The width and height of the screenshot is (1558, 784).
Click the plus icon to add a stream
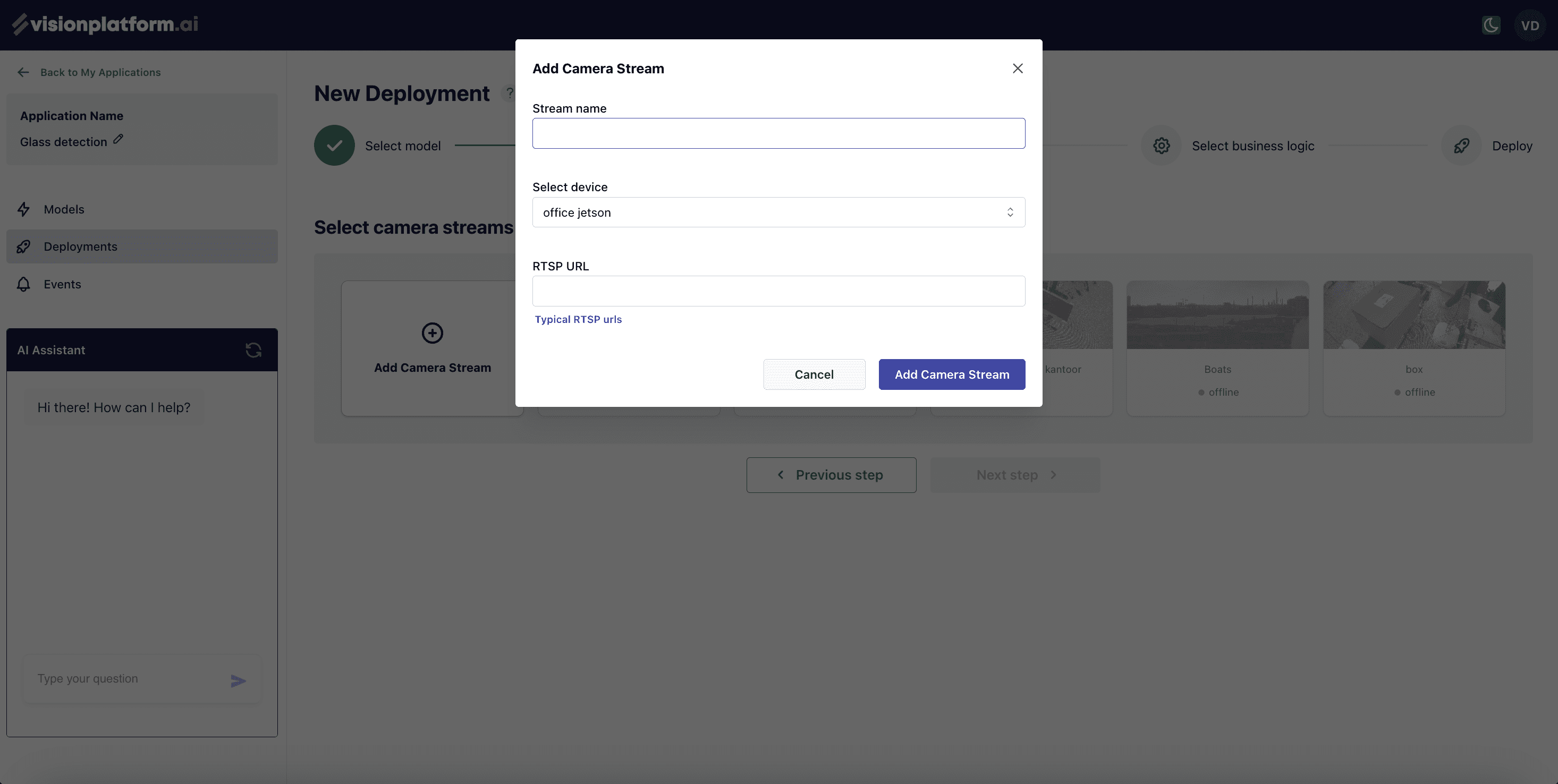[x=432, y=333]
